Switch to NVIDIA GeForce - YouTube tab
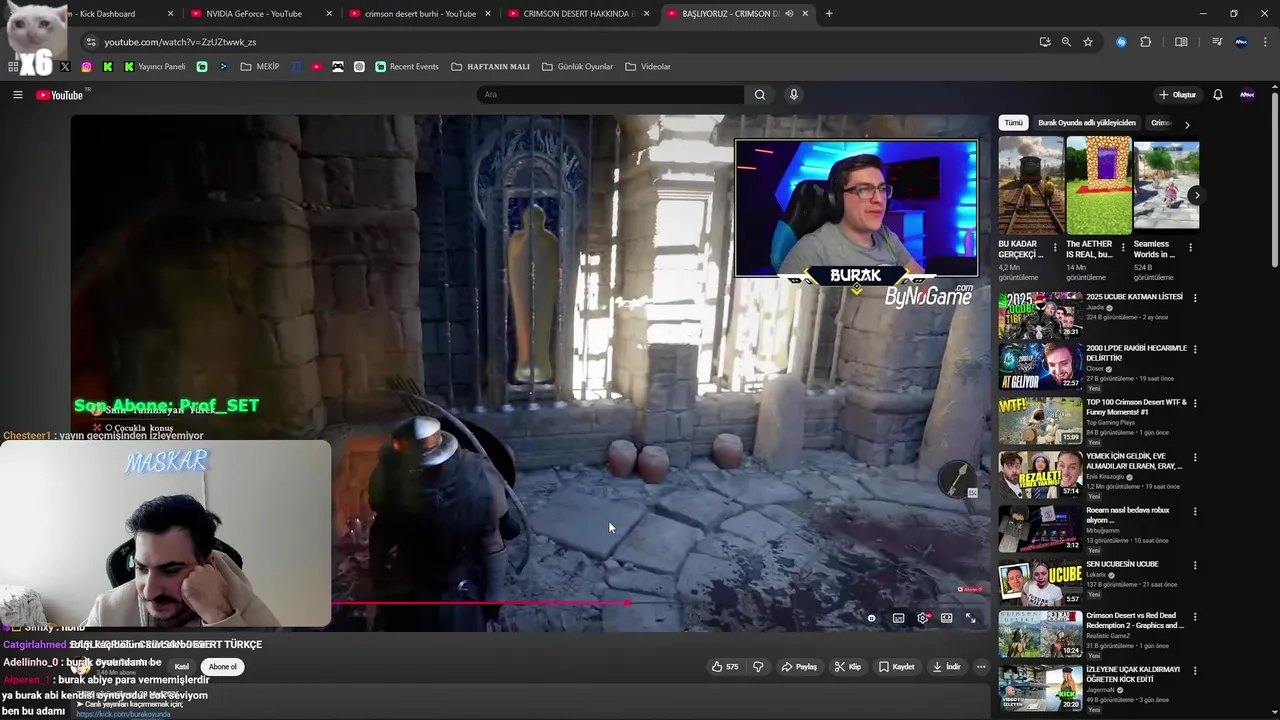This screenshot has width=1280, height=720. tap(260, 14)
